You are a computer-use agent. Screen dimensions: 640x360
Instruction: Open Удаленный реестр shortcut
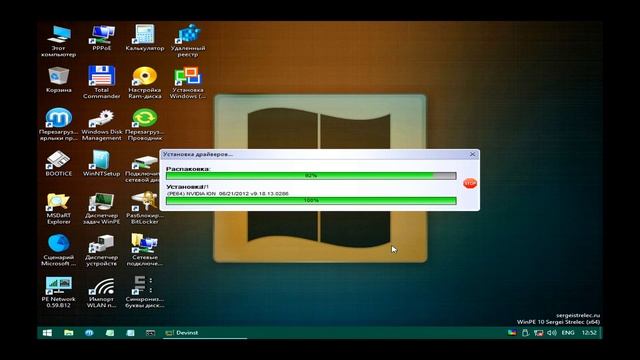(x=188, y=41)
